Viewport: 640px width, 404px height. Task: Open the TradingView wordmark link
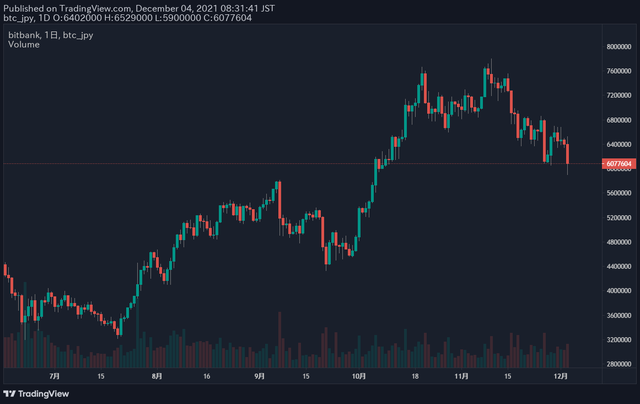point(43,394)
